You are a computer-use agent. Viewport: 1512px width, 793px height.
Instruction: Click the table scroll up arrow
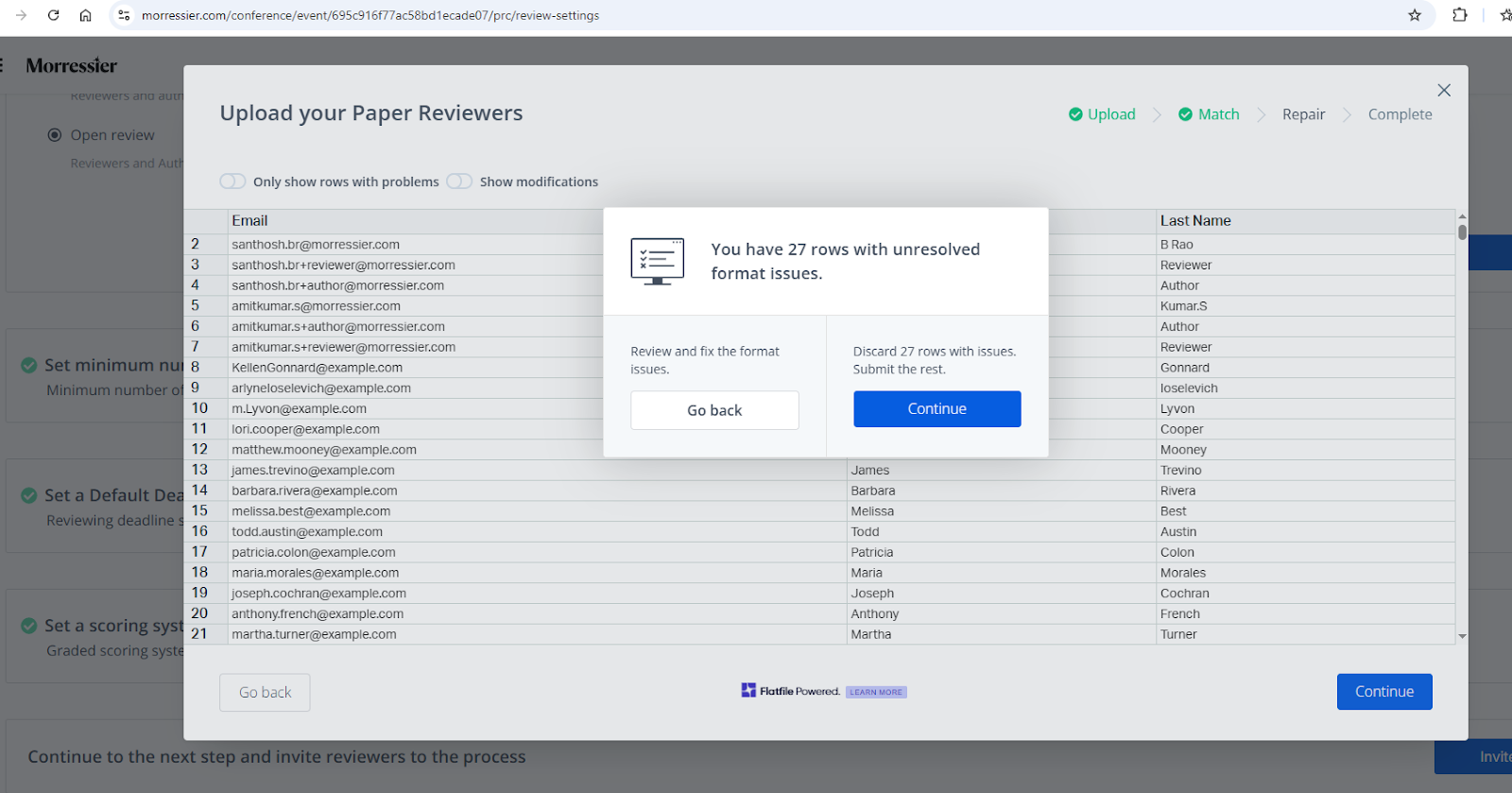1462,216
